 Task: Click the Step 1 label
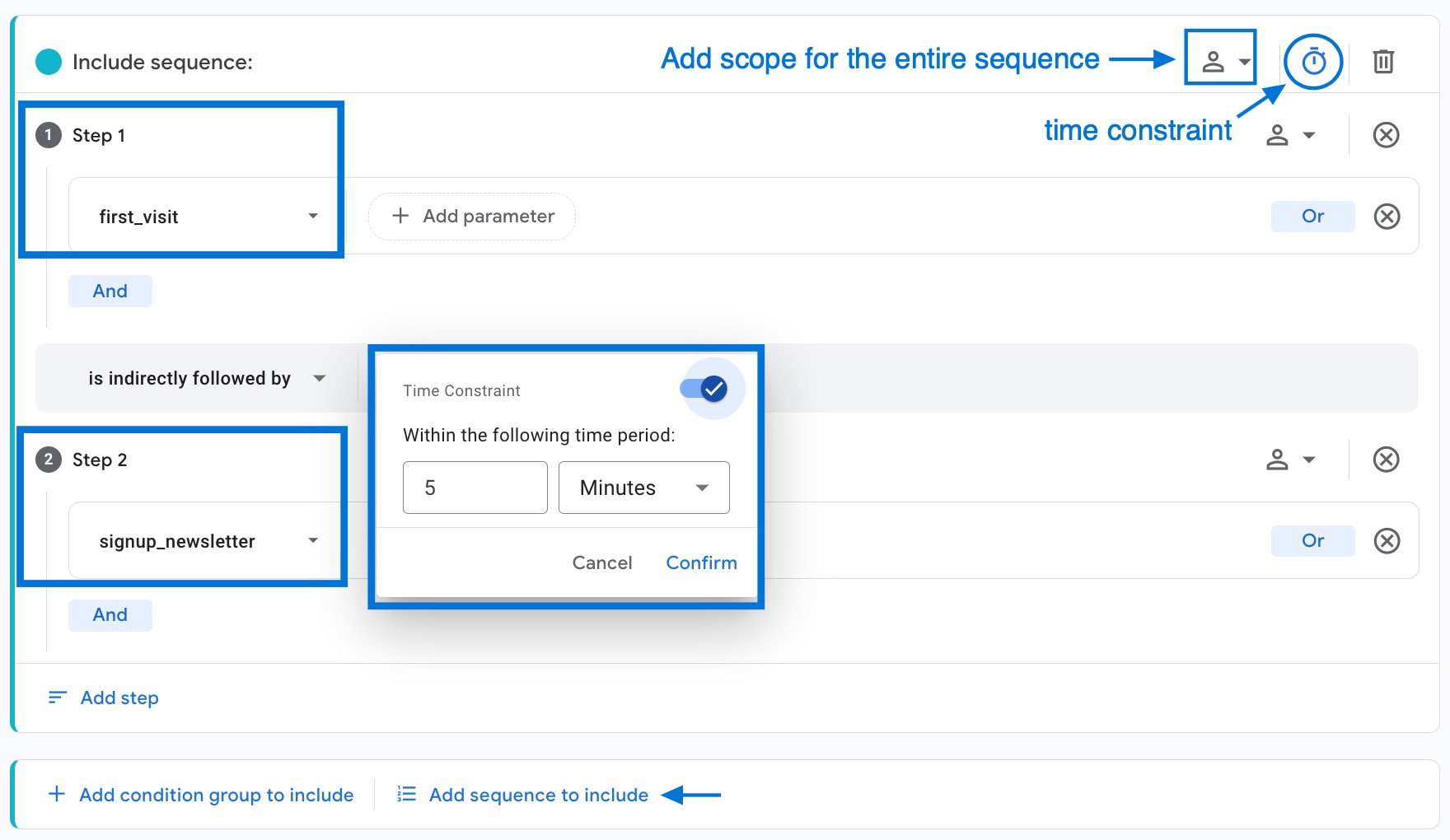click(x=99, y=135)
